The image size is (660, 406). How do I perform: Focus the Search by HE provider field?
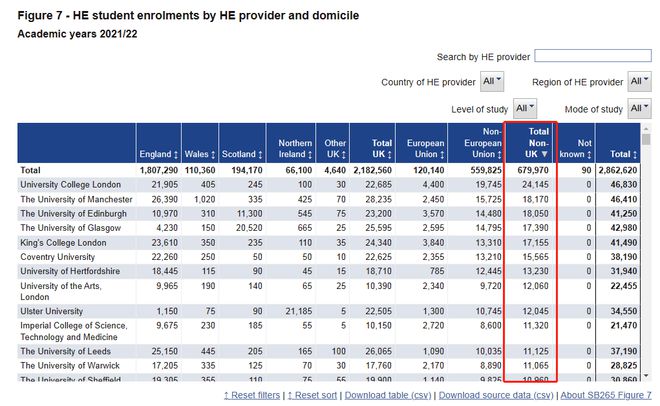click(593, 56)
